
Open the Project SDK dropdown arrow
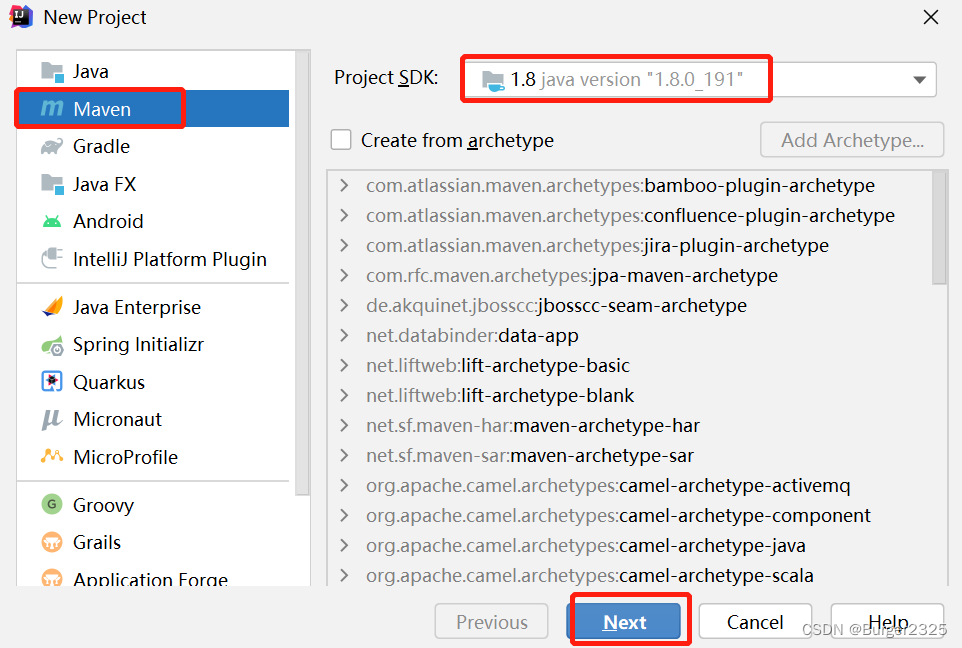point(919,80)
